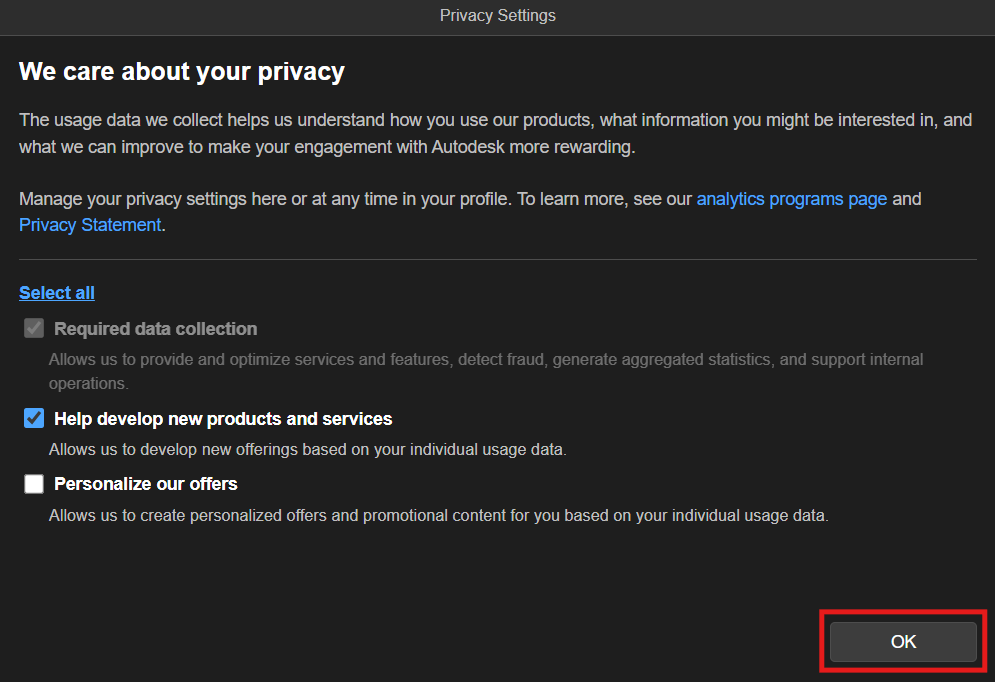Click the paragraph starting 'The usage data we collect'
This screenshot has height=682, width=995.
[x=496, y=133]
